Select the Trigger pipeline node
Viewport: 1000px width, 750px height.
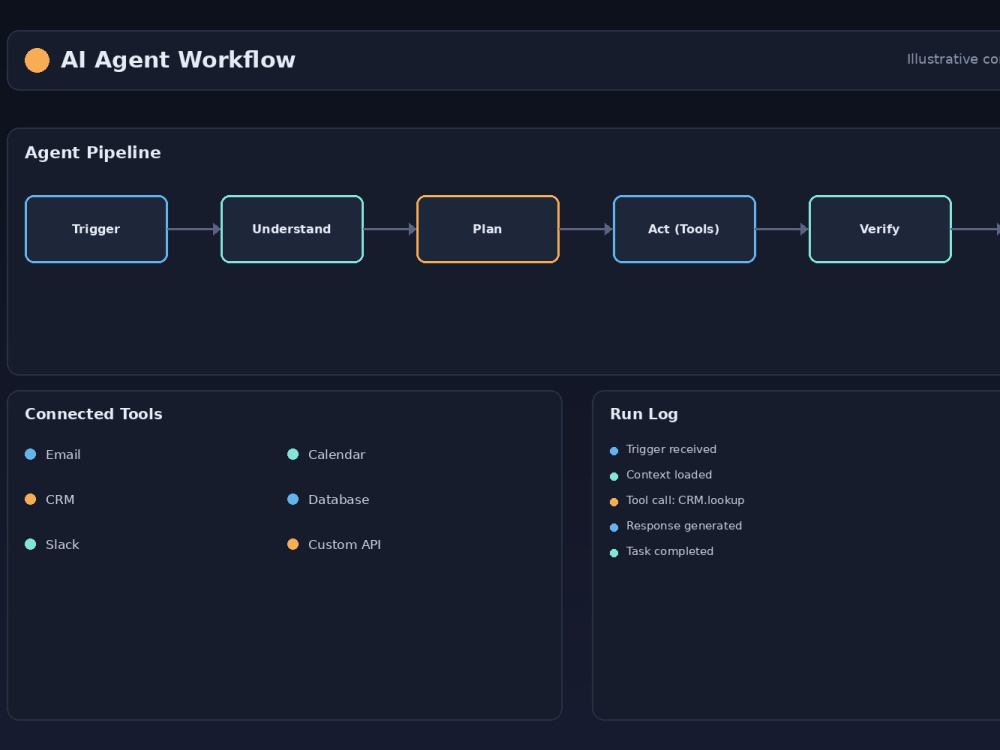96,229
